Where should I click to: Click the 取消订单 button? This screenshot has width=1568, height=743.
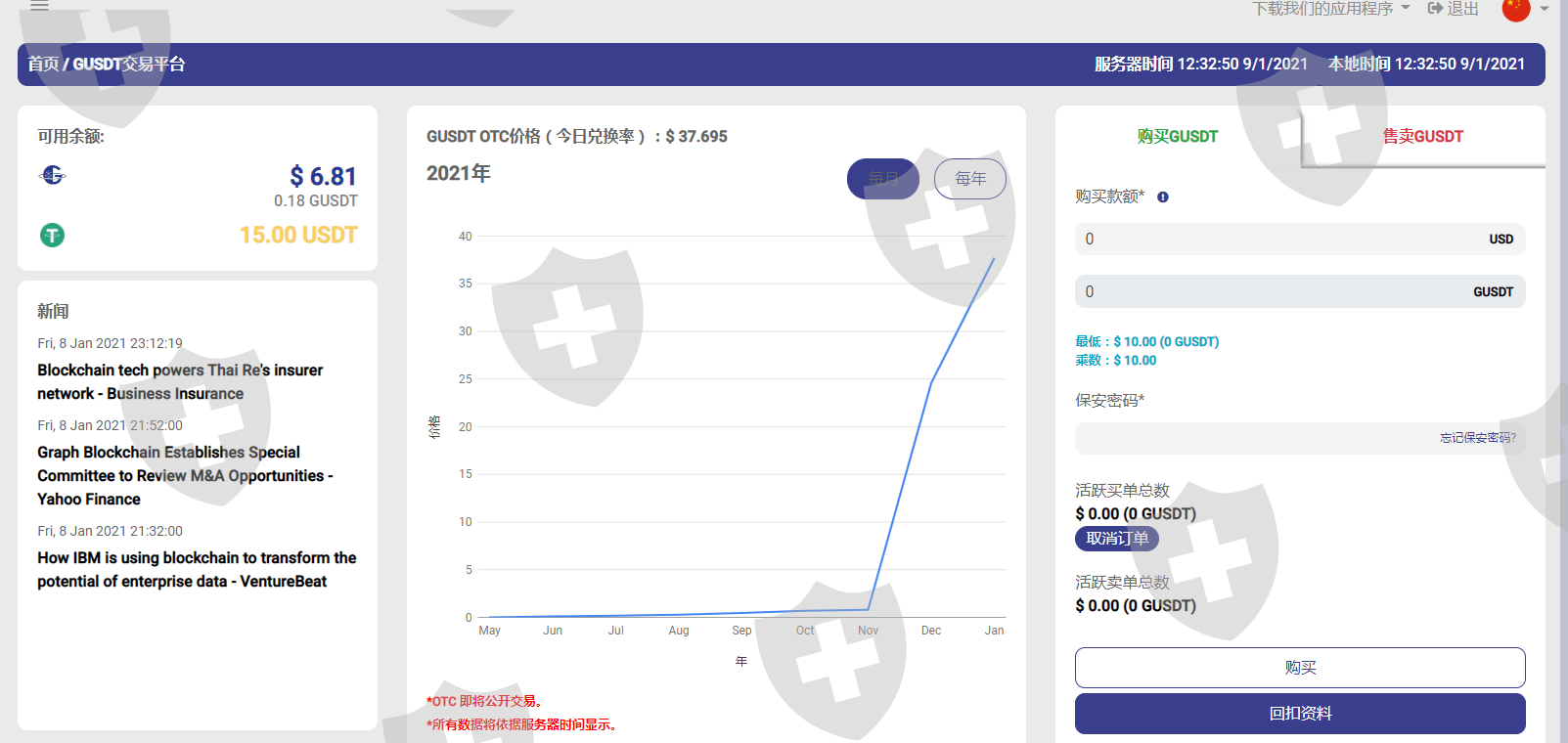tap(1117, 539)
